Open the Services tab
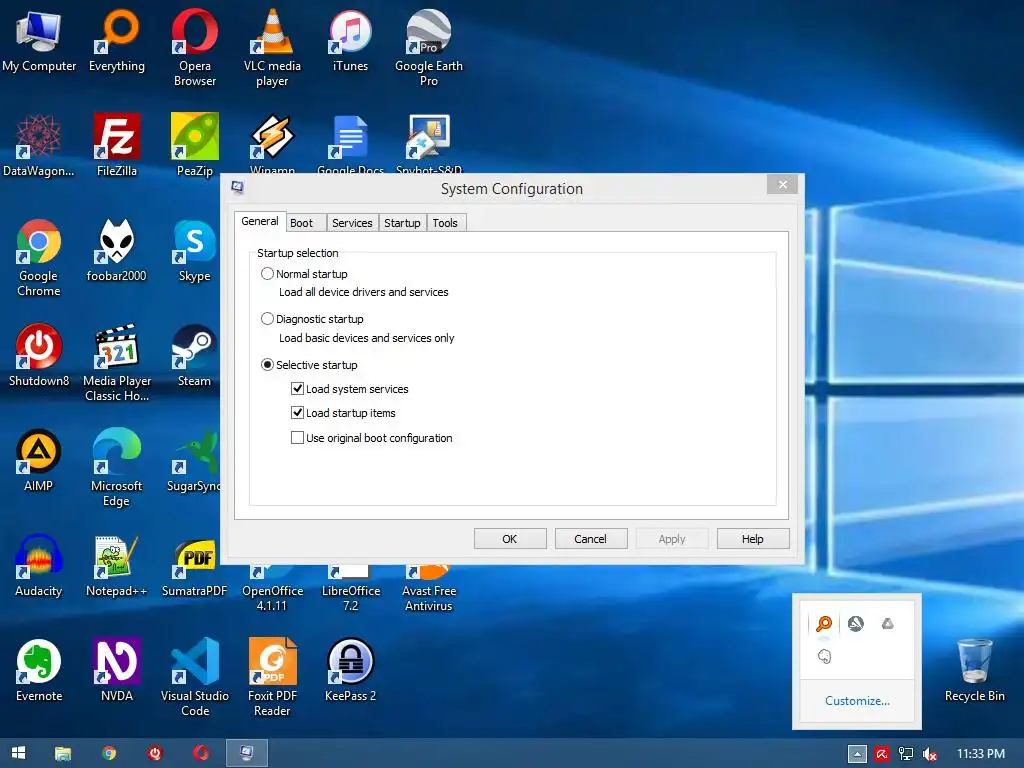The width and height of the screenshot is (1024, 768). coord(352,223)
